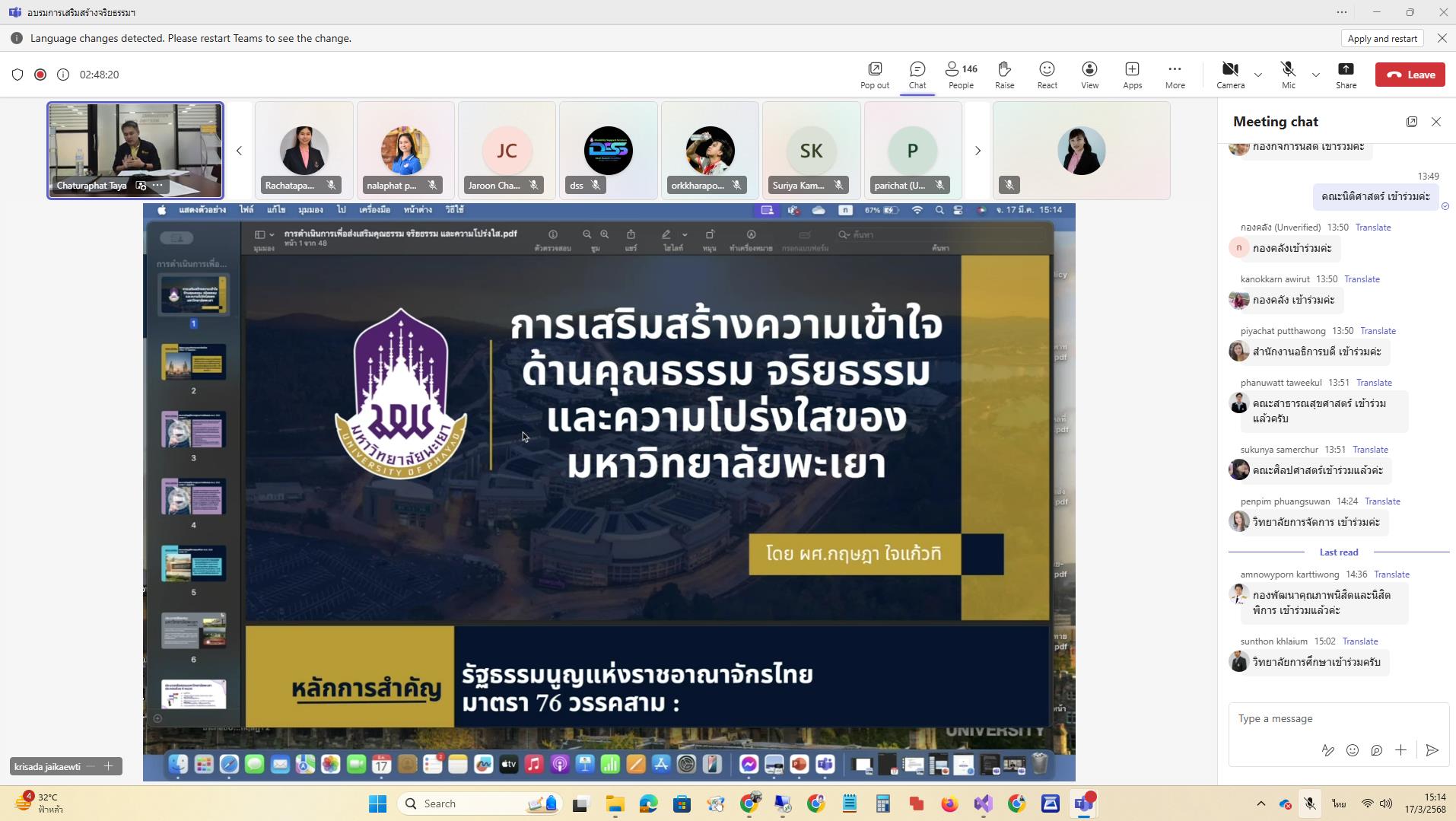This screenshot has width=1456, height=821.
Task: Select Suriya Kam... participant tile
Action: point(811,151)
